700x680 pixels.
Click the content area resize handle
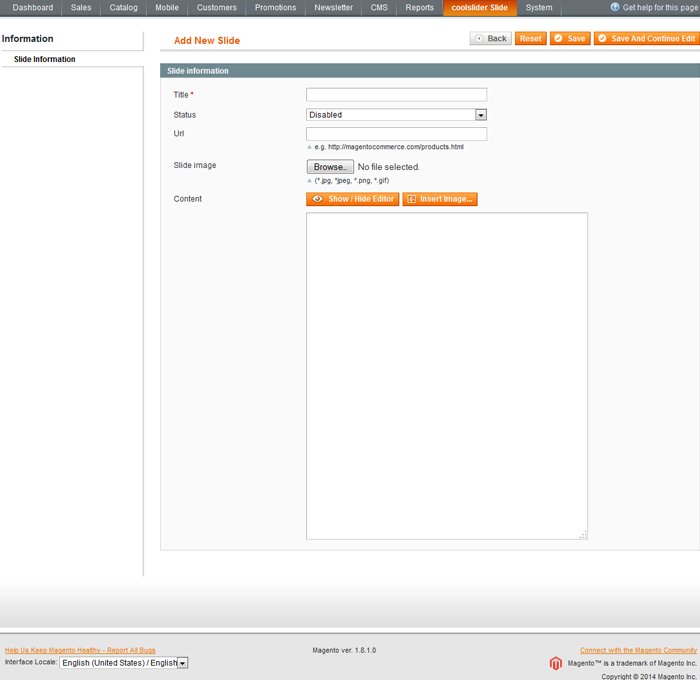[x=583, y=535]
